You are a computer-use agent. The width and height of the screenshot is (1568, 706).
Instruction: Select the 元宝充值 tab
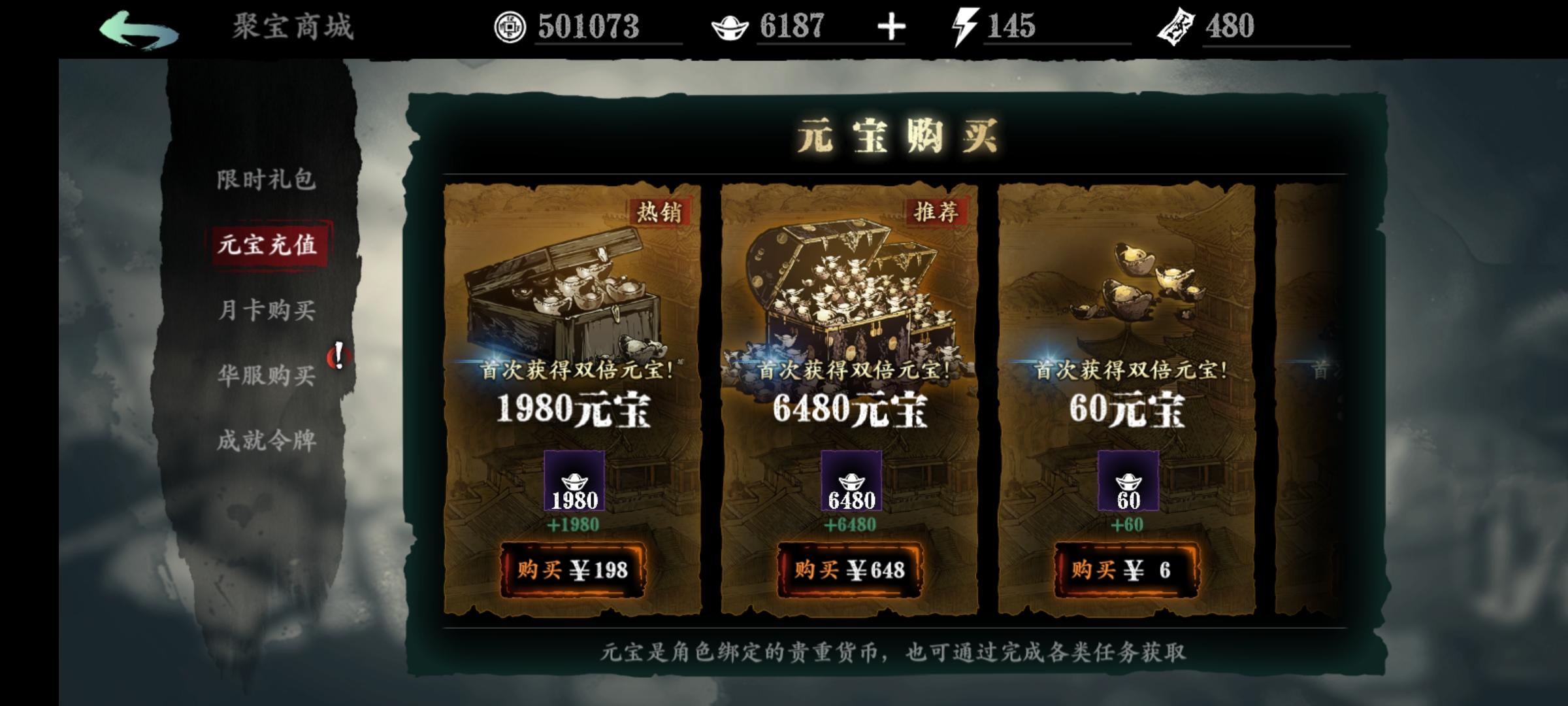pos(268,244)
